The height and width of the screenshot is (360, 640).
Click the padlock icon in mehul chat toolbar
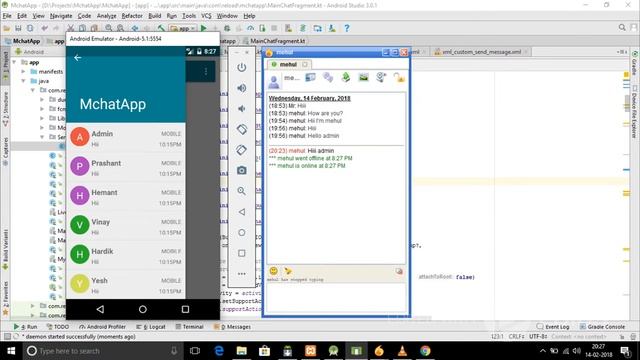pos(399,77)
